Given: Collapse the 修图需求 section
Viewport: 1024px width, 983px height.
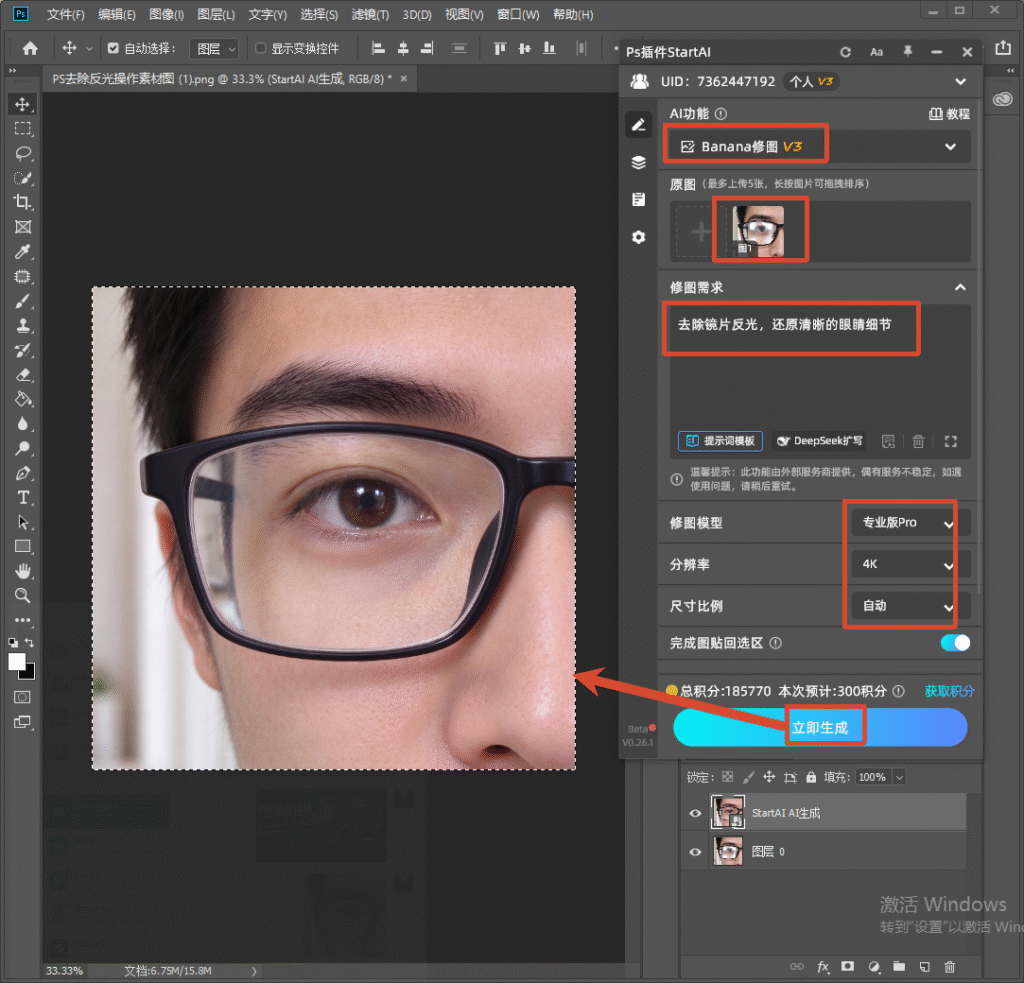Looking at the screenshot, I should pos(960,287).
